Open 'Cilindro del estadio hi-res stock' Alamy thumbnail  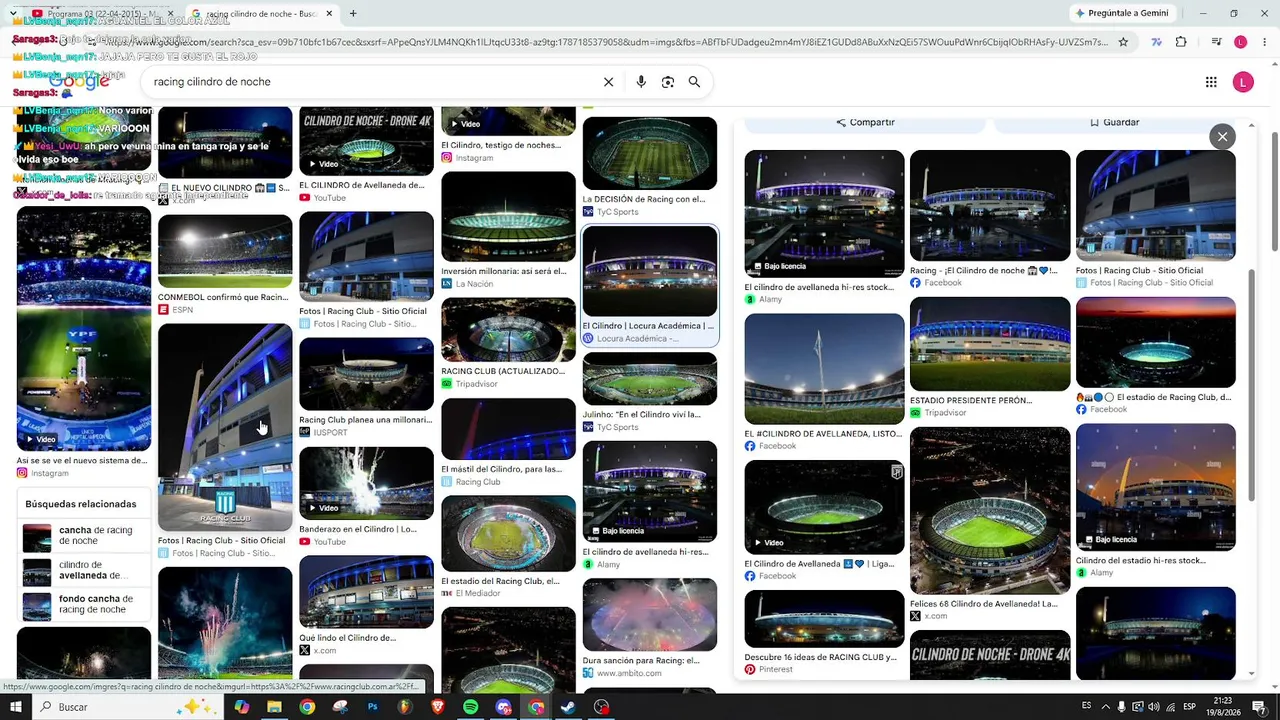(x=1156, y=487)
